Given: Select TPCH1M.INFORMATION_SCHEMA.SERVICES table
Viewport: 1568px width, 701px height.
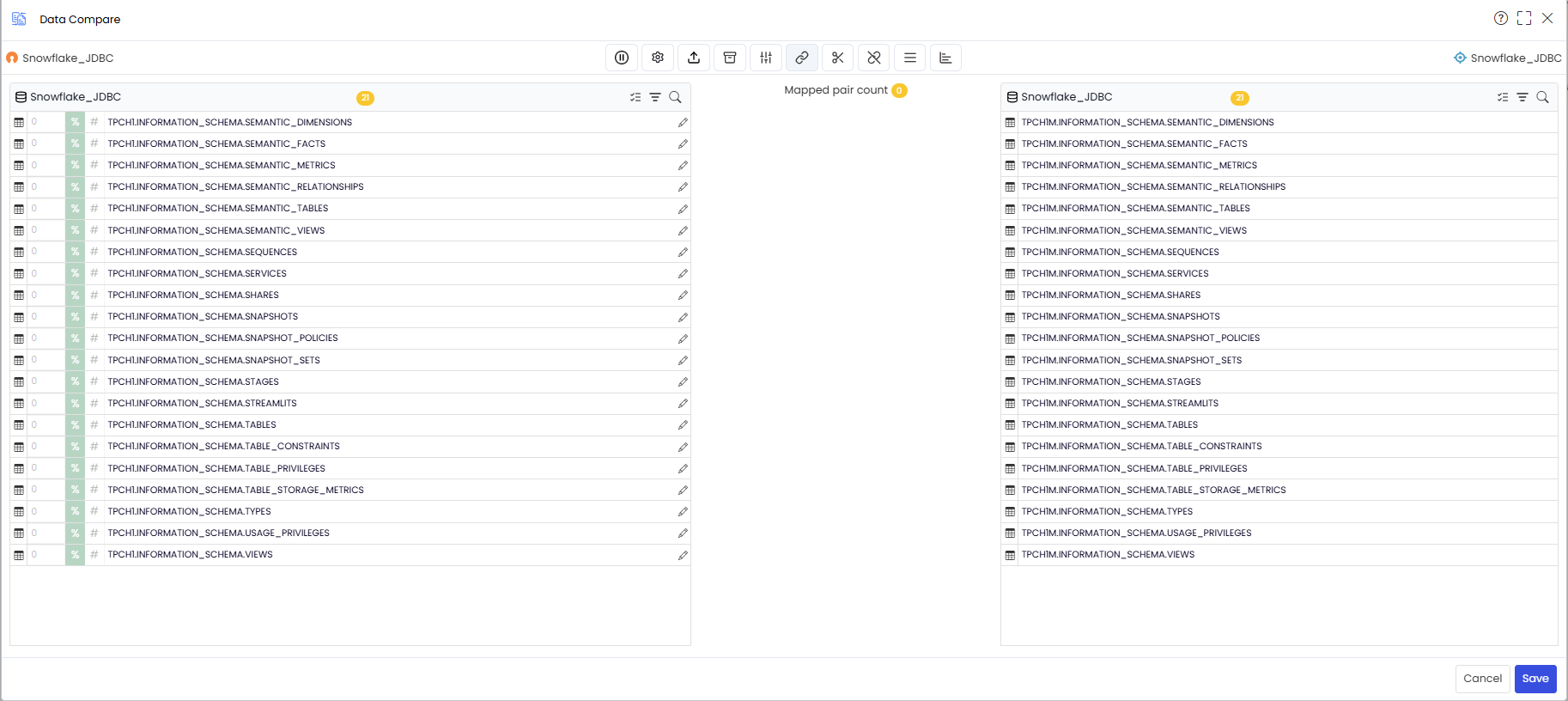Looking at the screenshot, I should point(1115,273).
